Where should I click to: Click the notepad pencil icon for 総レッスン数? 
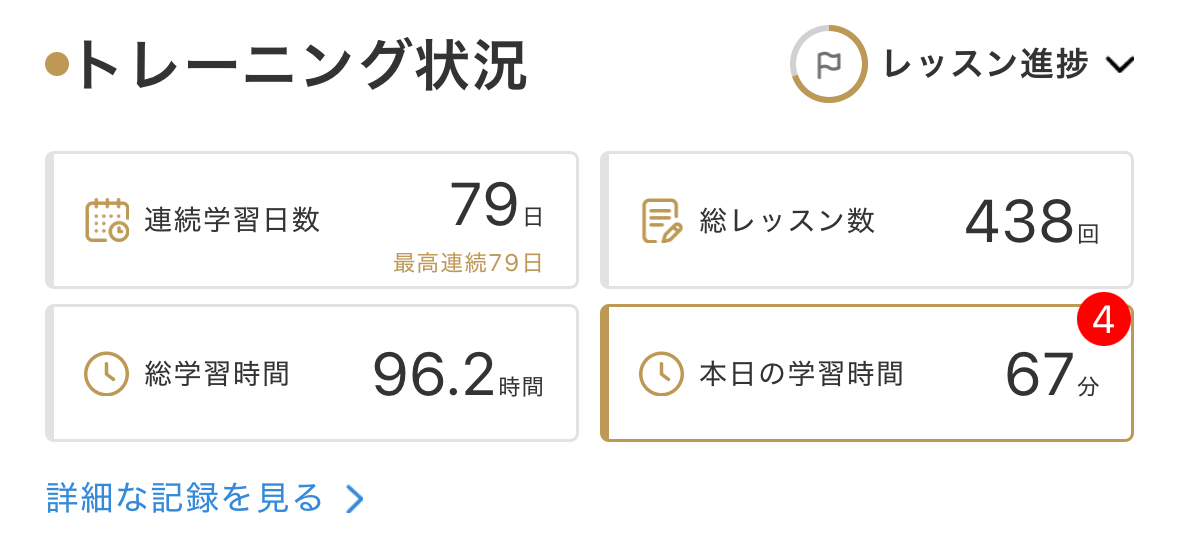tap(662, 220)
